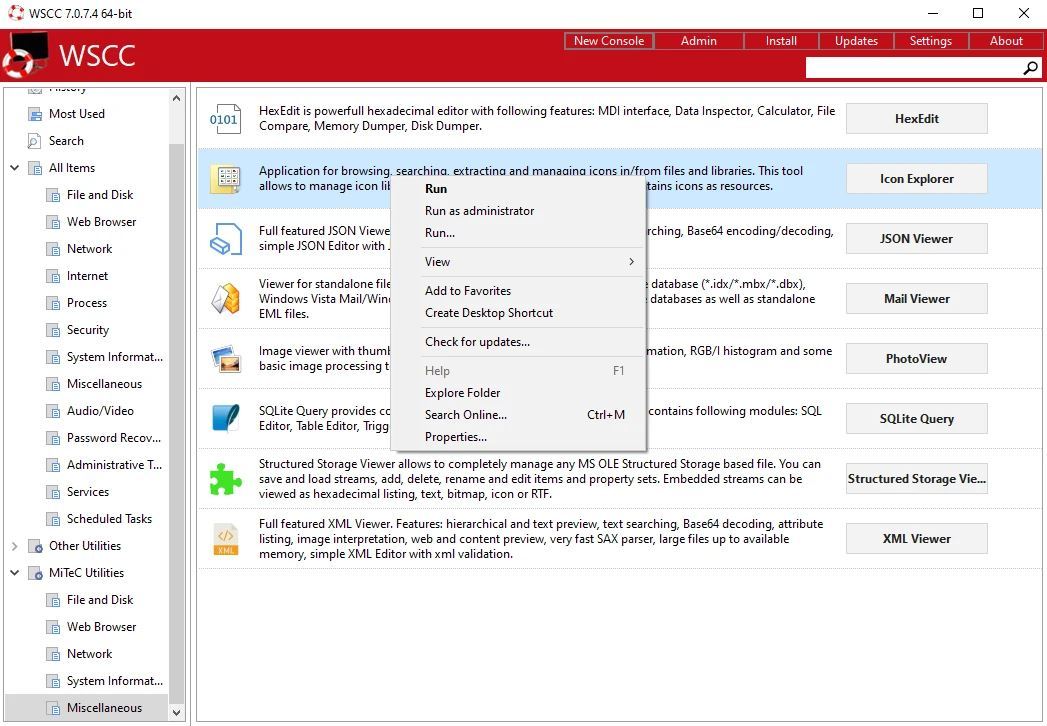Open the New Console button
Screen dimensions: 1047x726
tap(608, 41)
